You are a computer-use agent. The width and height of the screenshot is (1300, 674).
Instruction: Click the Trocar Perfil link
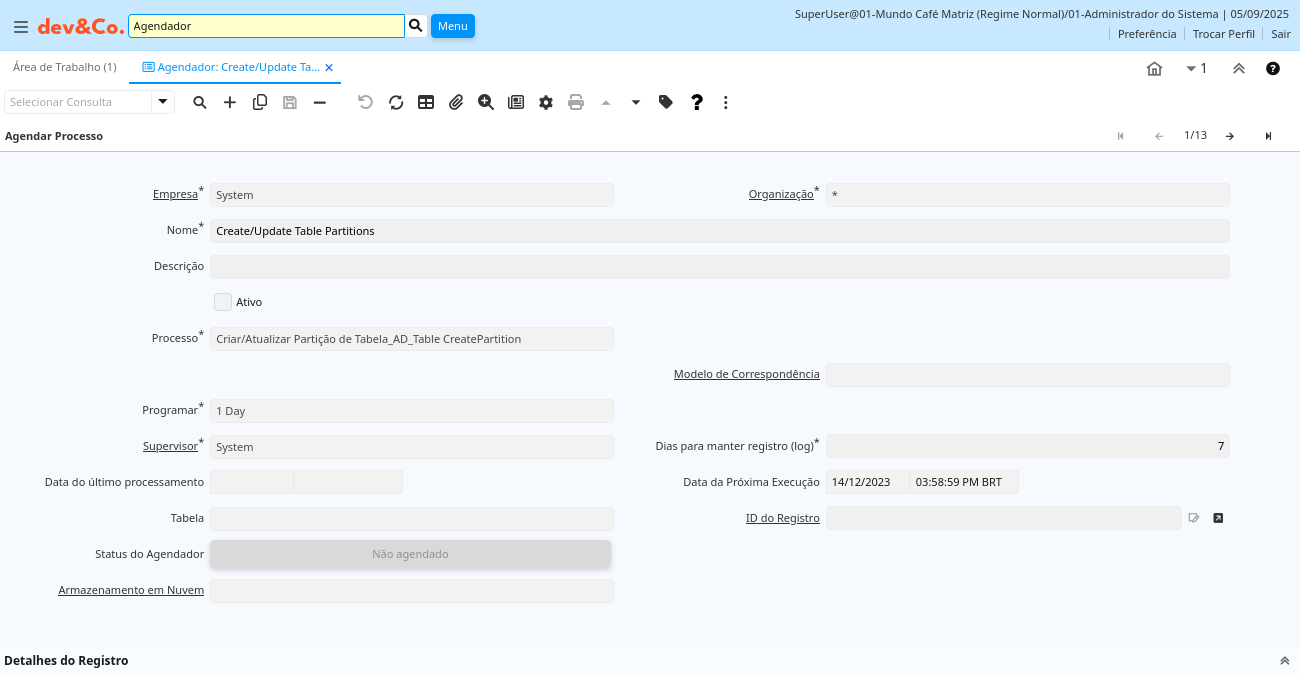1223,34
